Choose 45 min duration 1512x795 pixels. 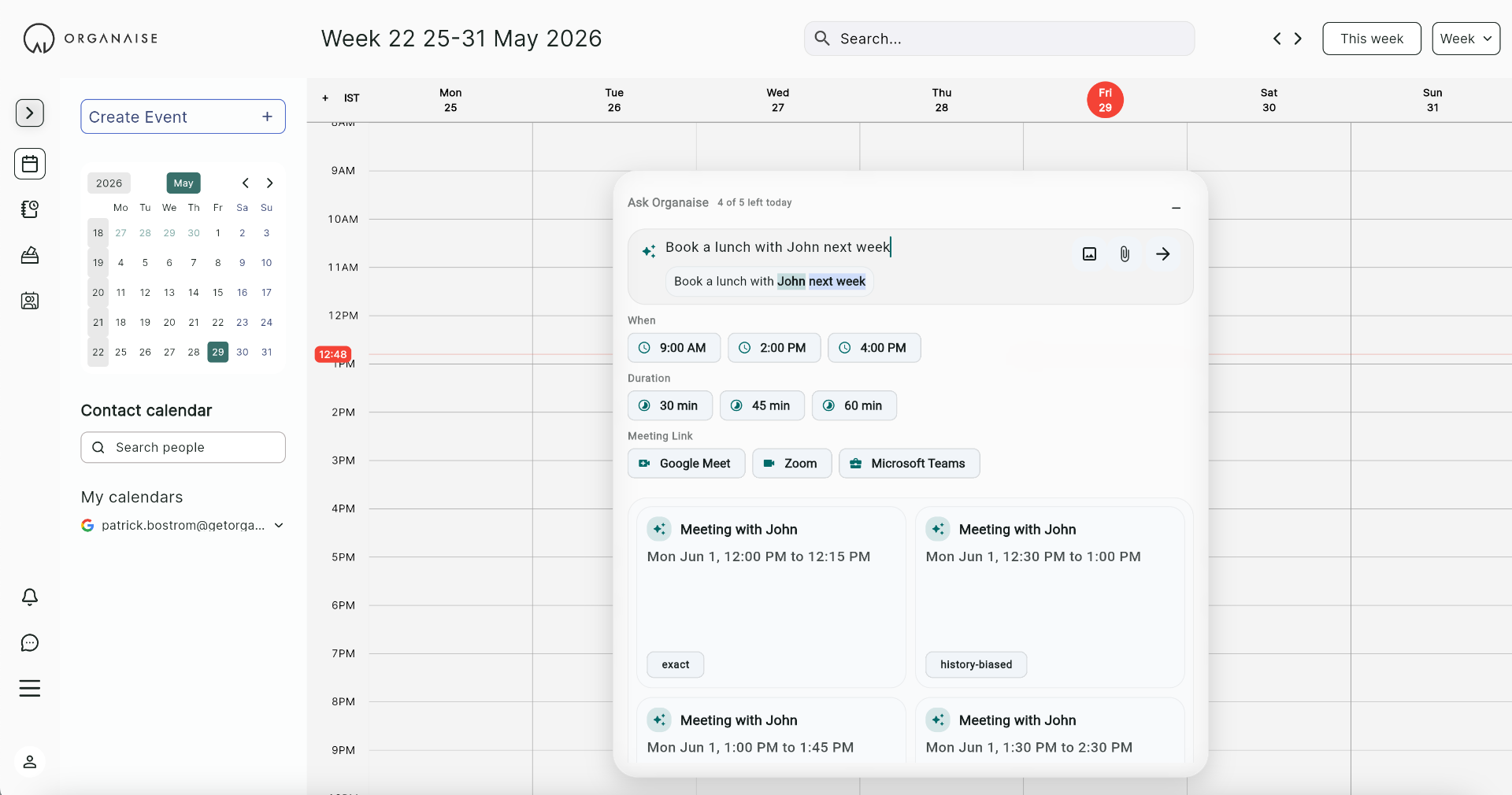pos(762,405)
